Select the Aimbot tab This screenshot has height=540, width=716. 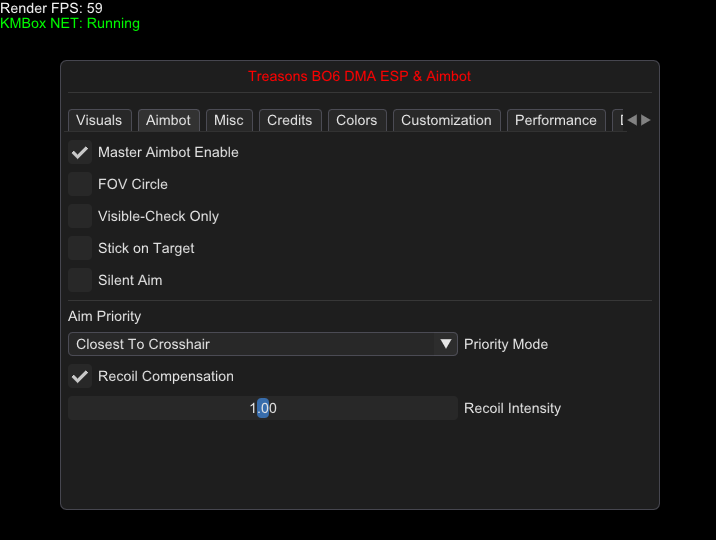(x=168, y=121)
